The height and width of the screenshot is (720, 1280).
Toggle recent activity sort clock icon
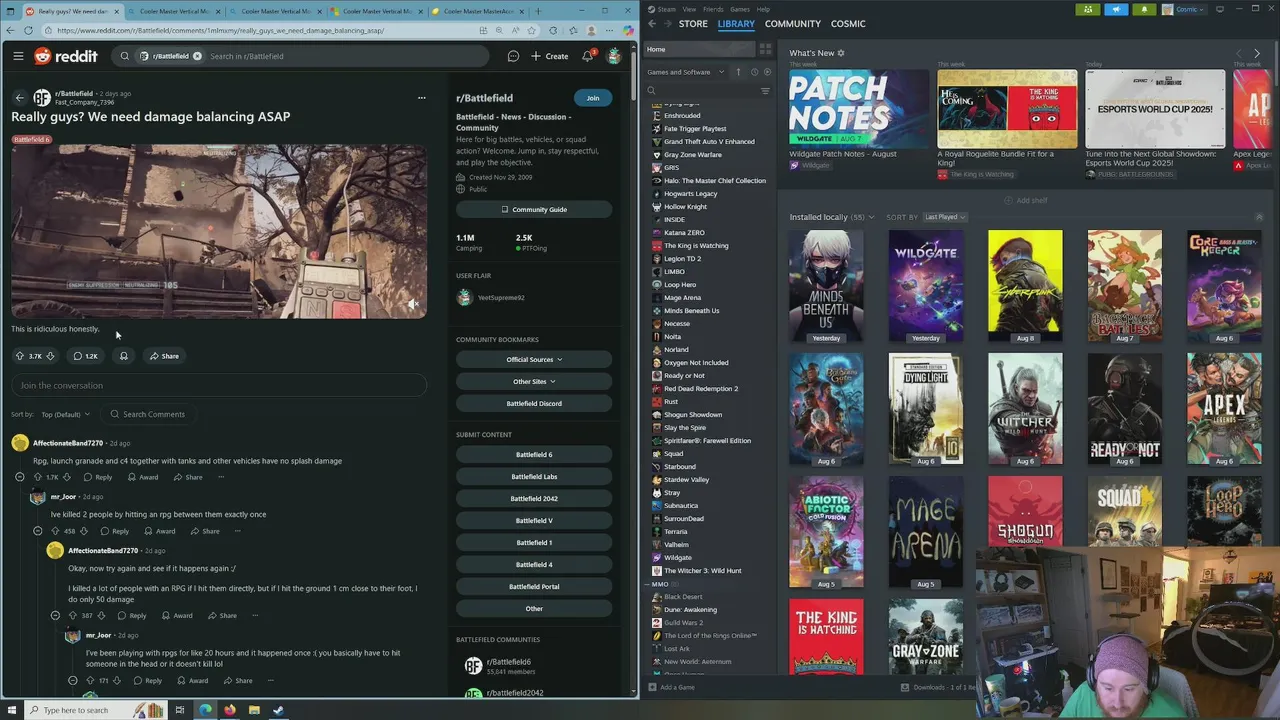754,72
